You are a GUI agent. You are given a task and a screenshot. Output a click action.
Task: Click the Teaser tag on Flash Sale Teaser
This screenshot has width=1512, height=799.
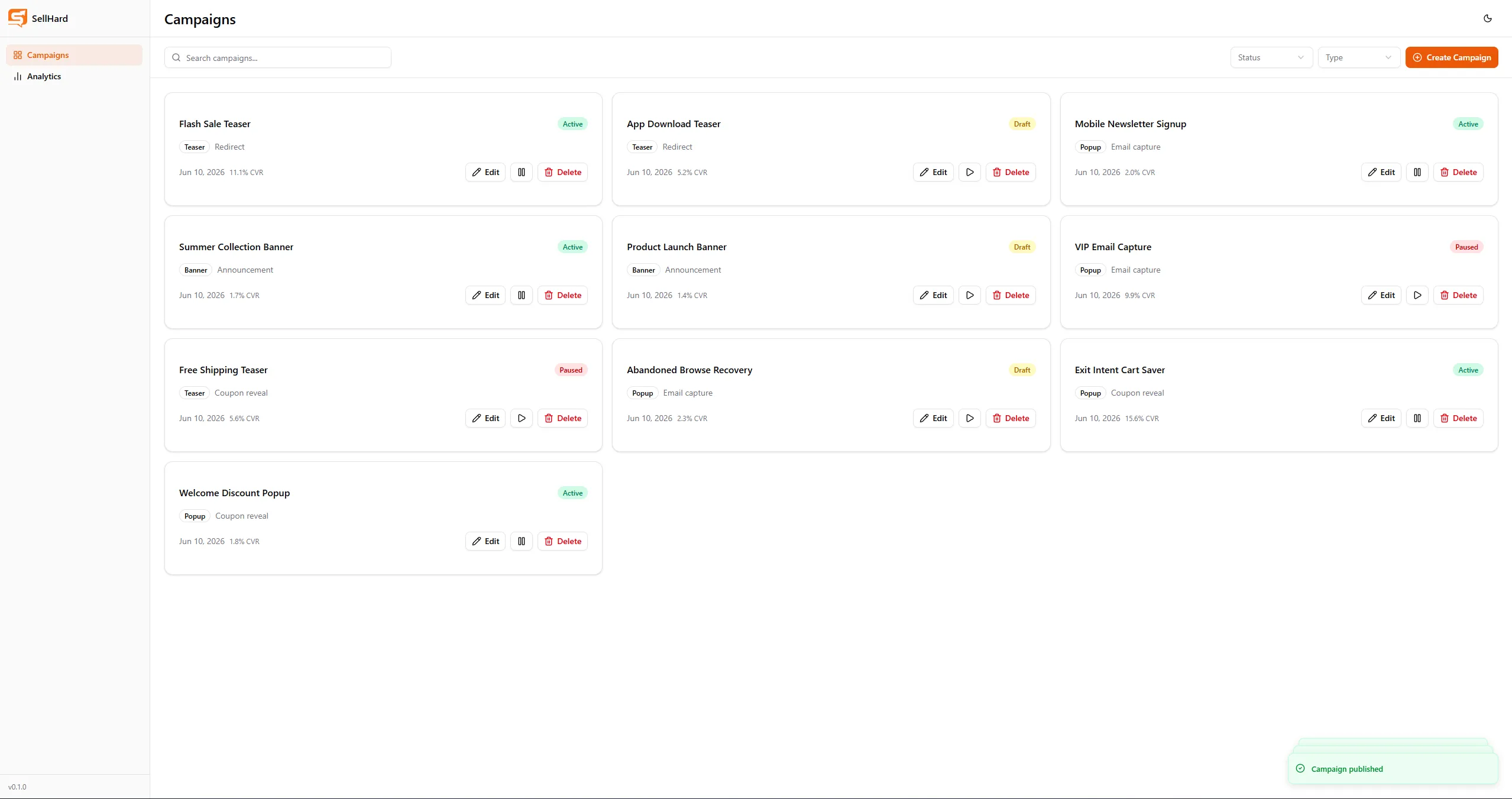tap(195, 147)
